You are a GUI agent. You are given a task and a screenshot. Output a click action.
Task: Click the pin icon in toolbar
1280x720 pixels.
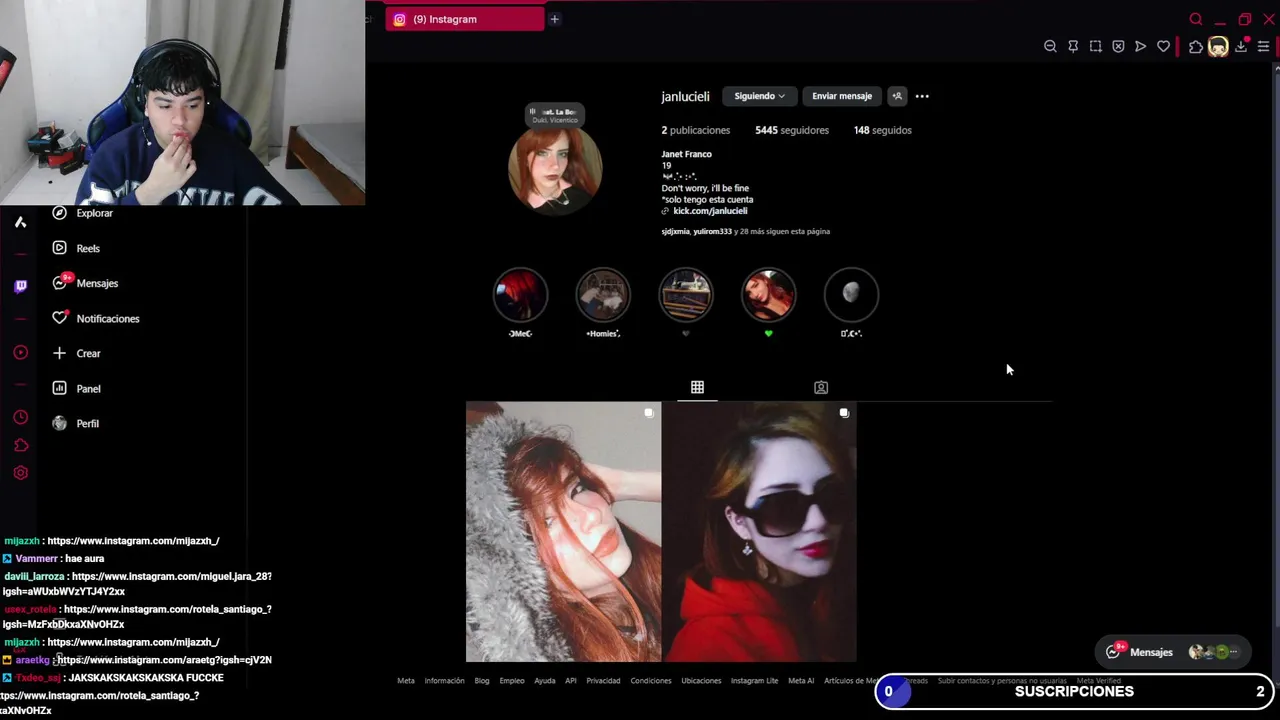(1073, 46)
